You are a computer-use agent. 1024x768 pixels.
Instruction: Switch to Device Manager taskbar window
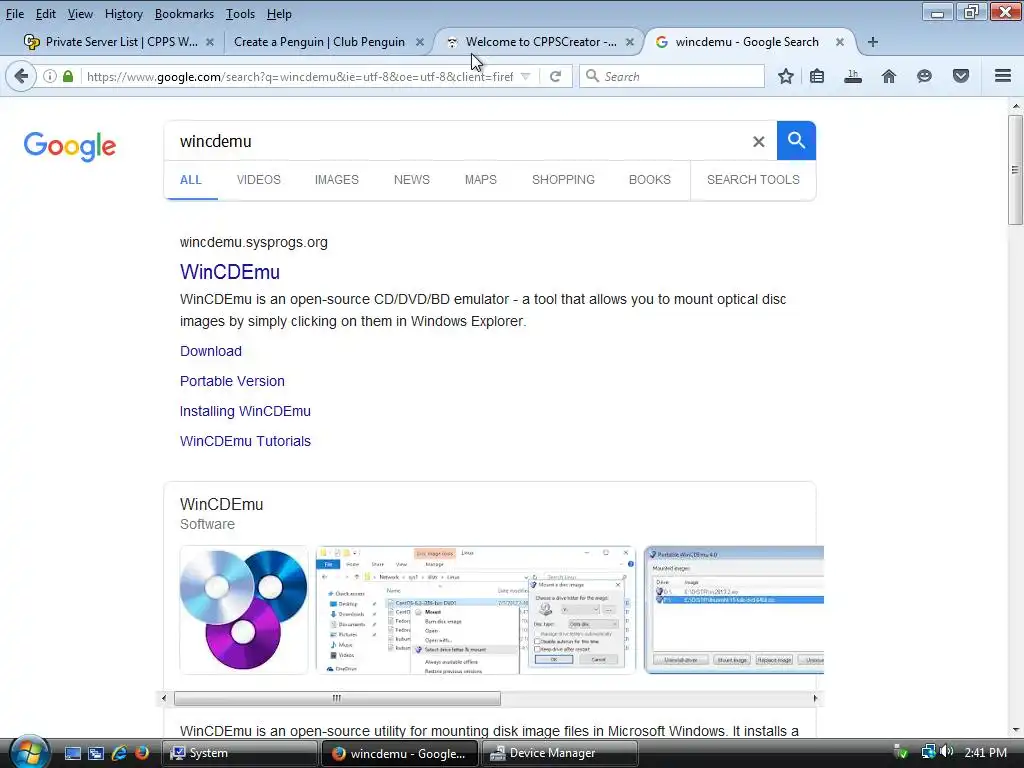pyautogui.click(x=558, y=753)
